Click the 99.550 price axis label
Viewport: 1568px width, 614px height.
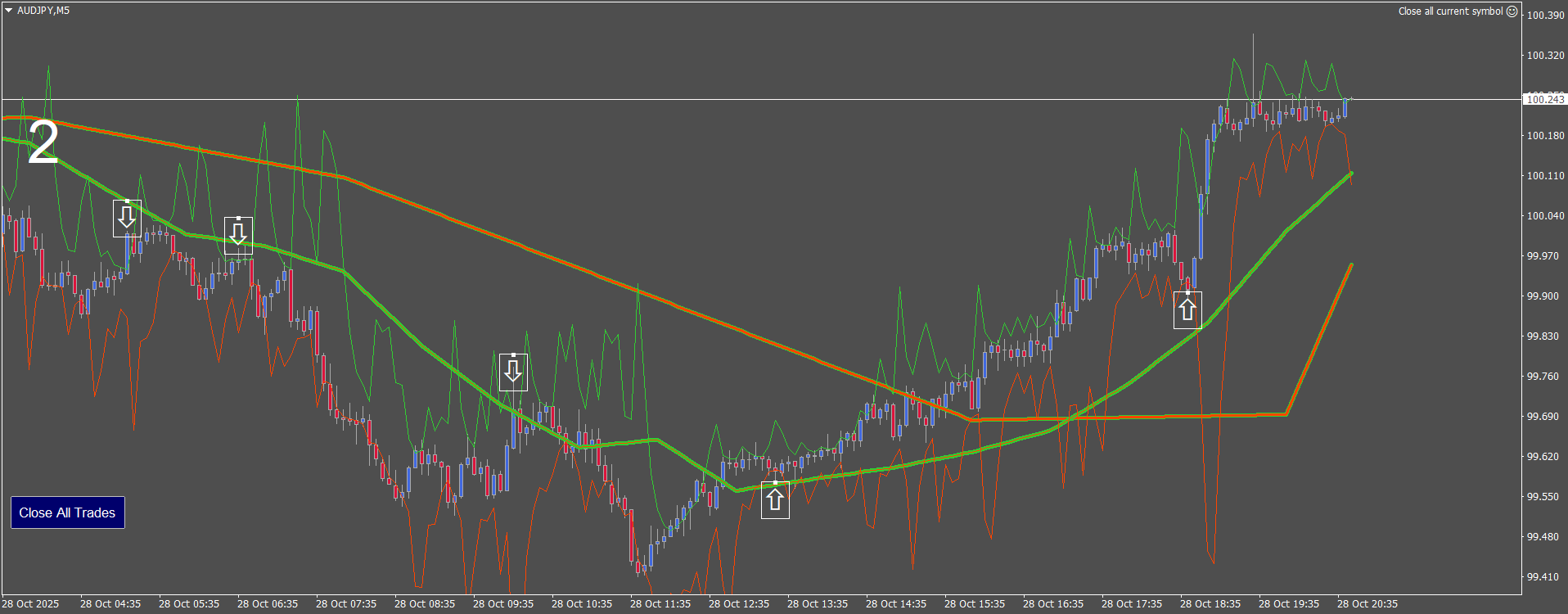pyautogui.click(x=1543, y=497)
